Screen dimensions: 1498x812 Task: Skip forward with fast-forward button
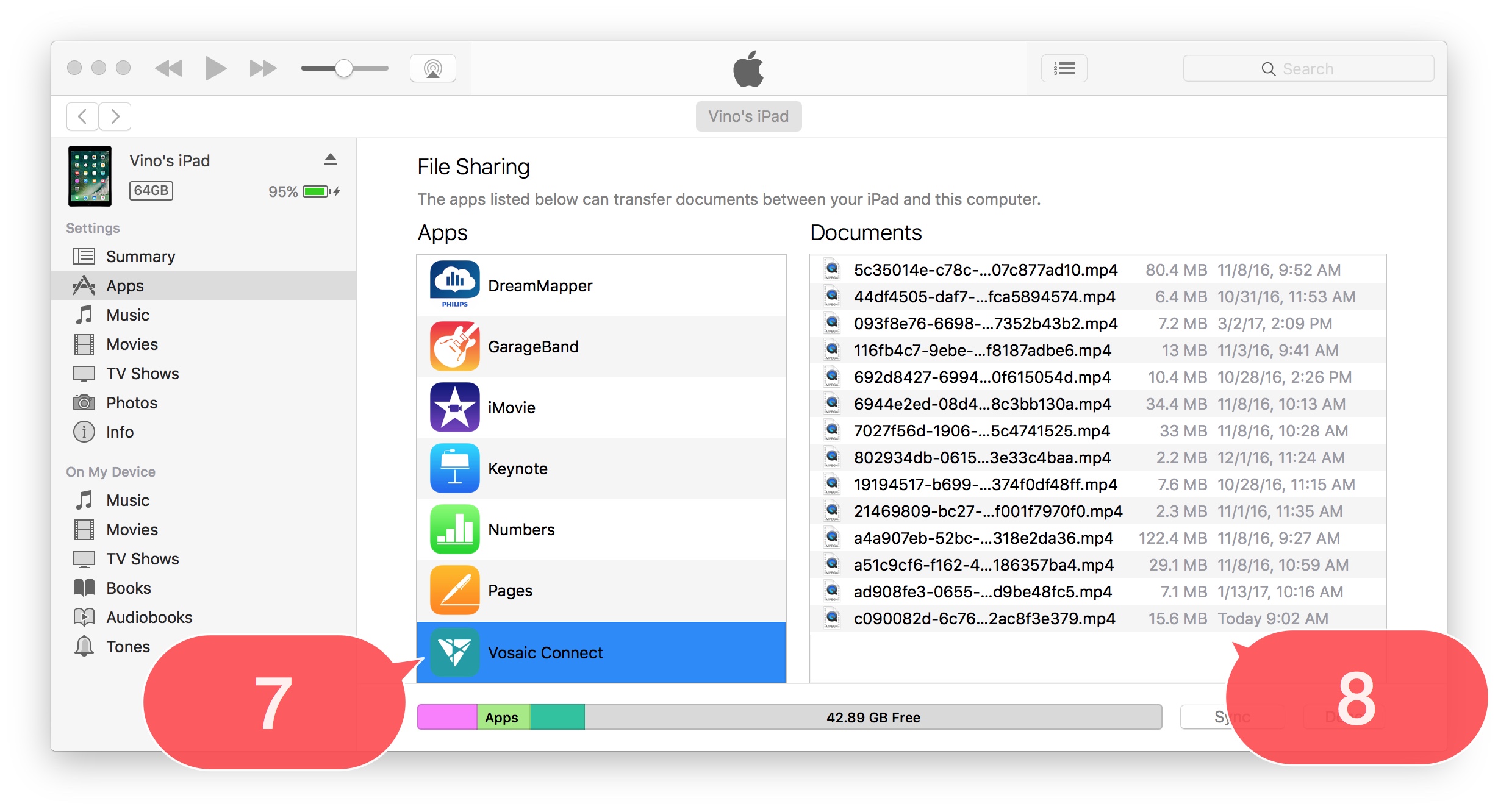(x=263, y=68)
